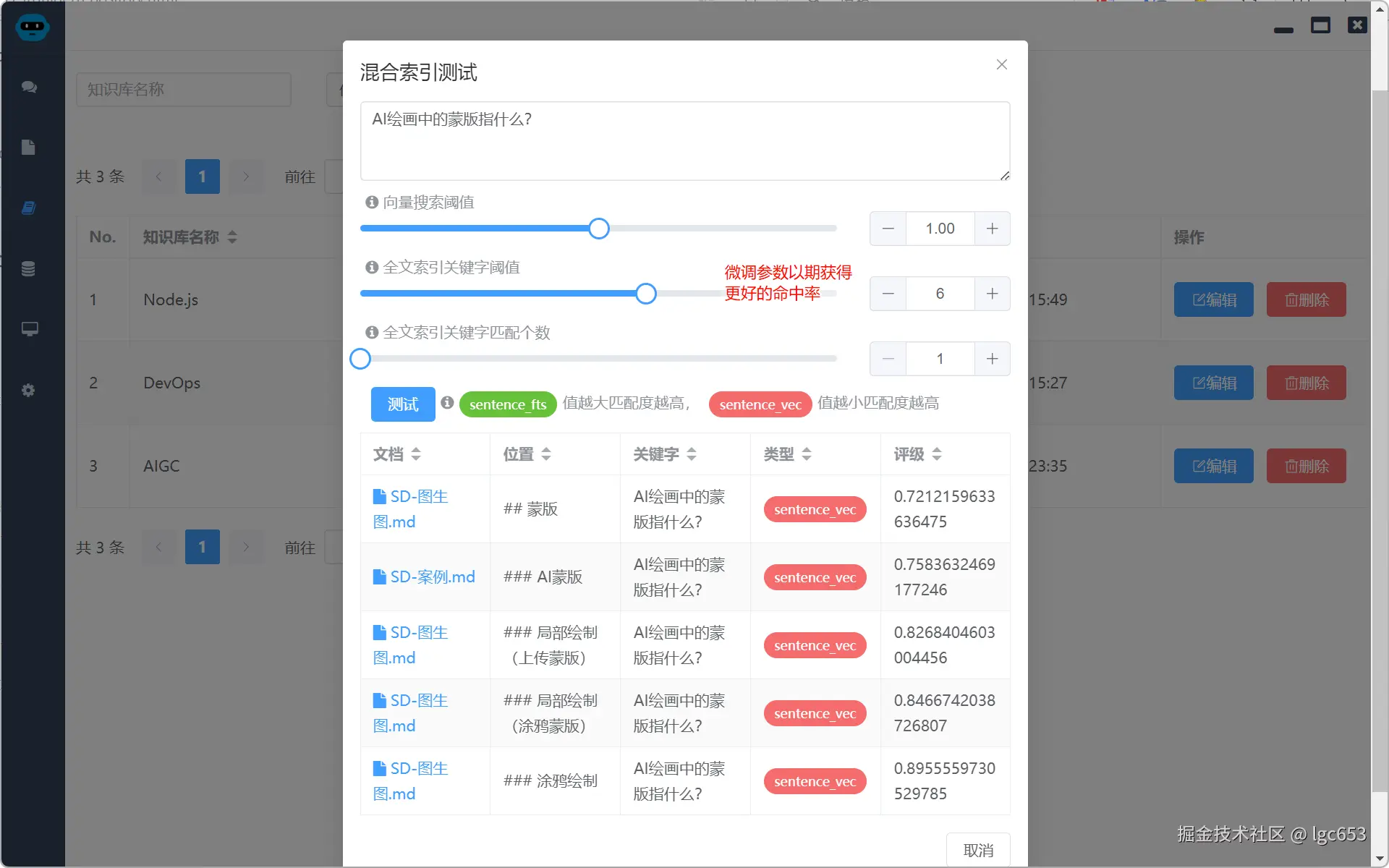This screenshot has height=868, width=1389.
Task: Open the database section in the sidebar
Action: [29, 268]
